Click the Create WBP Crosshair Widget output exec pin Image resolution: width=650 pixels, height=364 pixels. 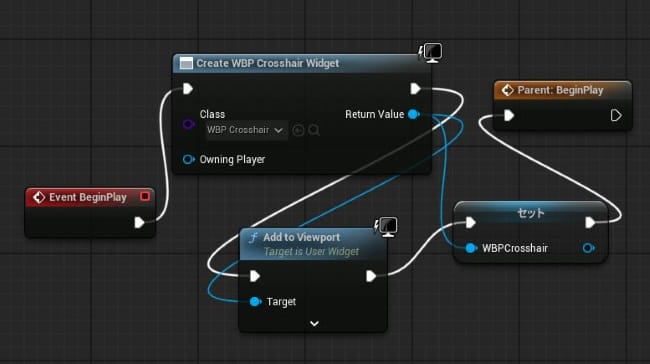point(415,89)
